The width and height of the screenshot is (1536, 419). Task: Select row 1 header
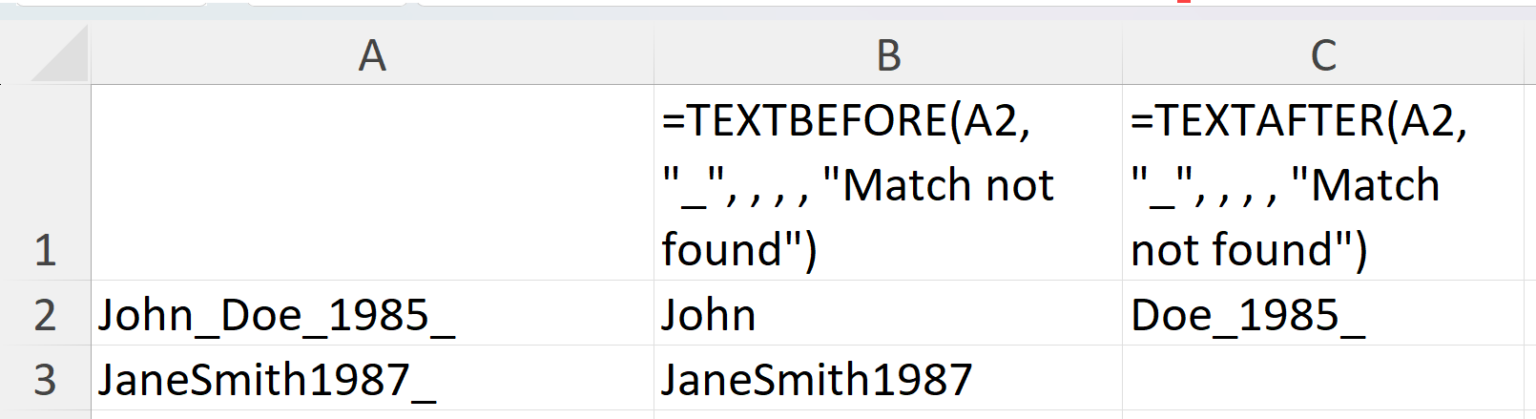click(45, 183)
